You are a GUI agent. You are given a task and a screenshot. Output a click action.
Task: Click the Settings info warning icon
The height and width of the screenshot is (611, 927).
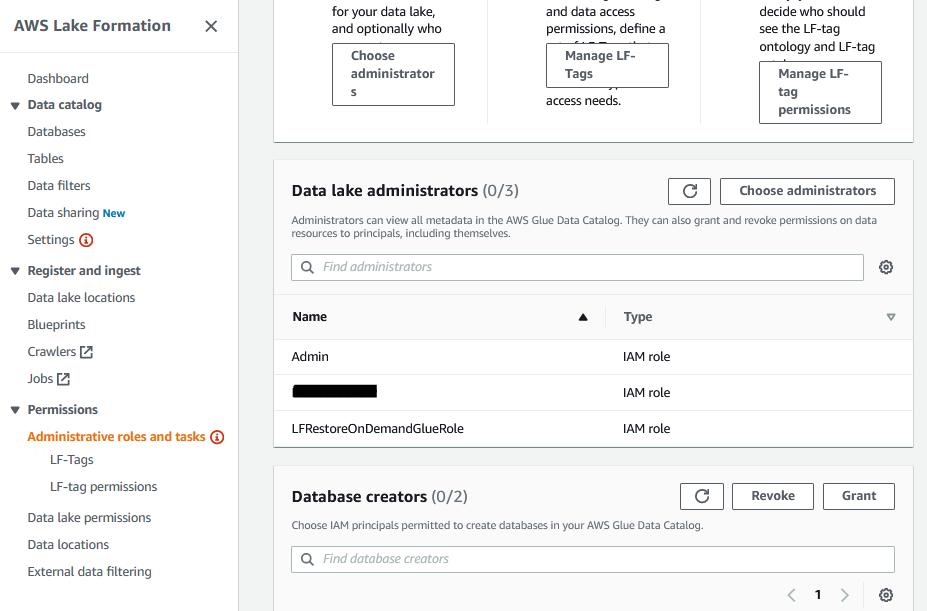click(86, 240)
